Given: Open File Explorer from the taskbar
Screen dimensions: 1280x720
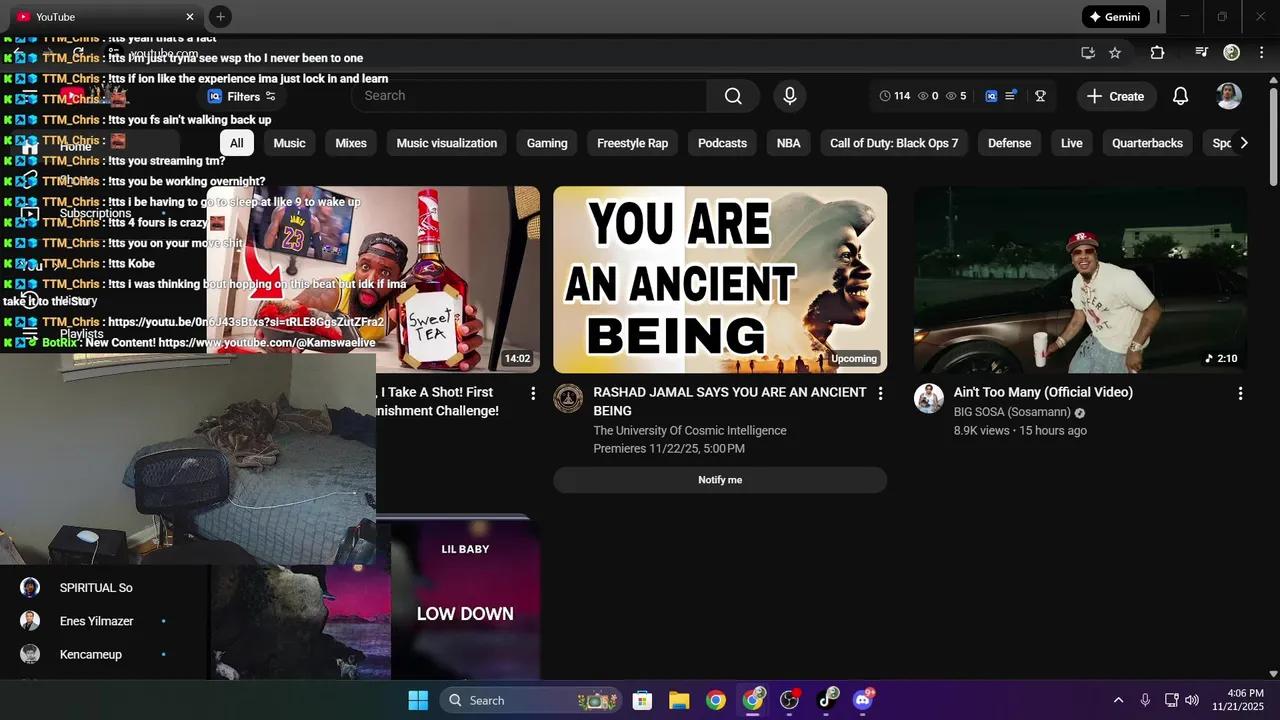Looking at the screenshot, I should click(x=679, y=700).
